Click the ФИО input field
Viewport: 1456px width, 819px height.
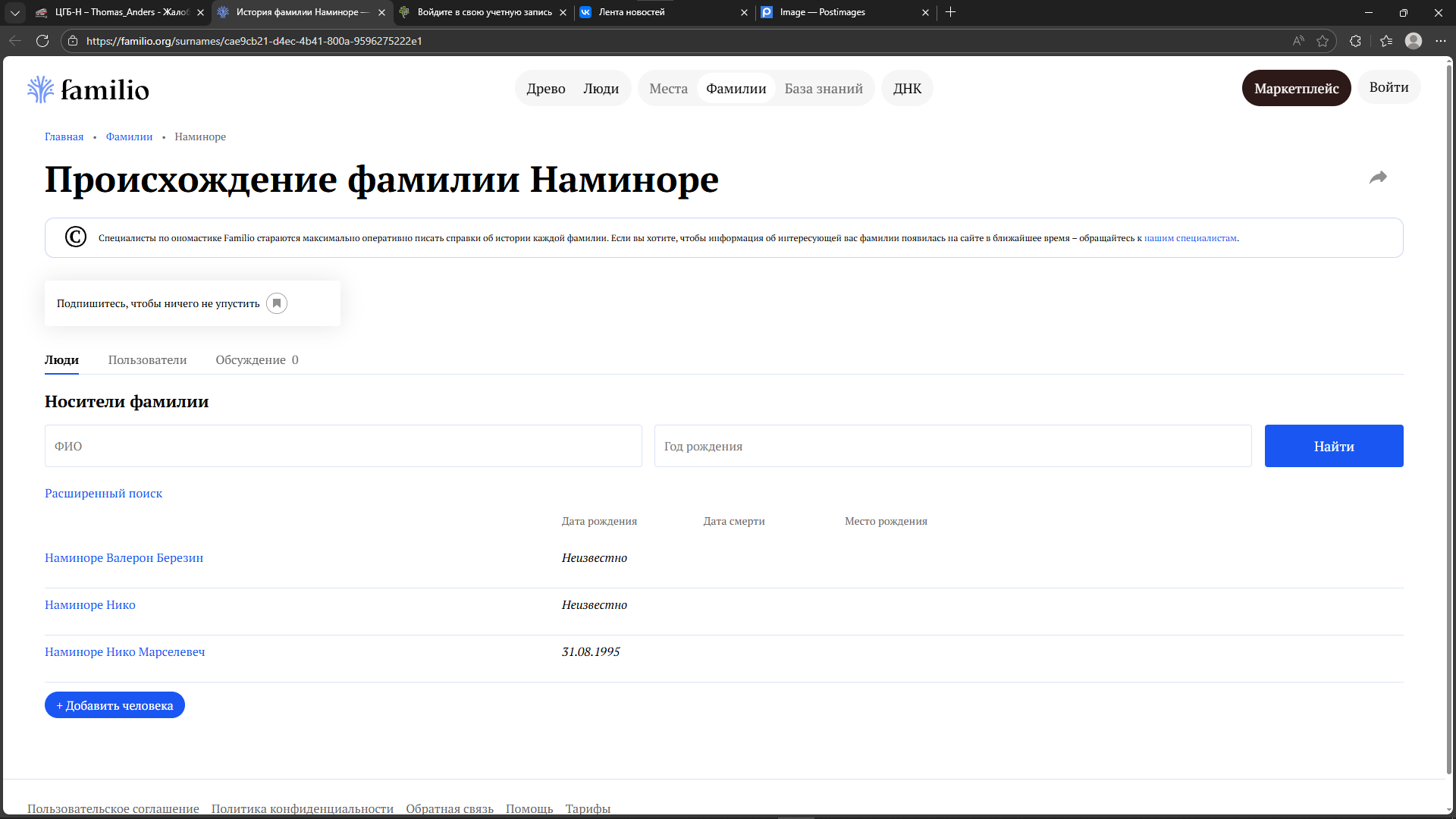click(343, 446)
